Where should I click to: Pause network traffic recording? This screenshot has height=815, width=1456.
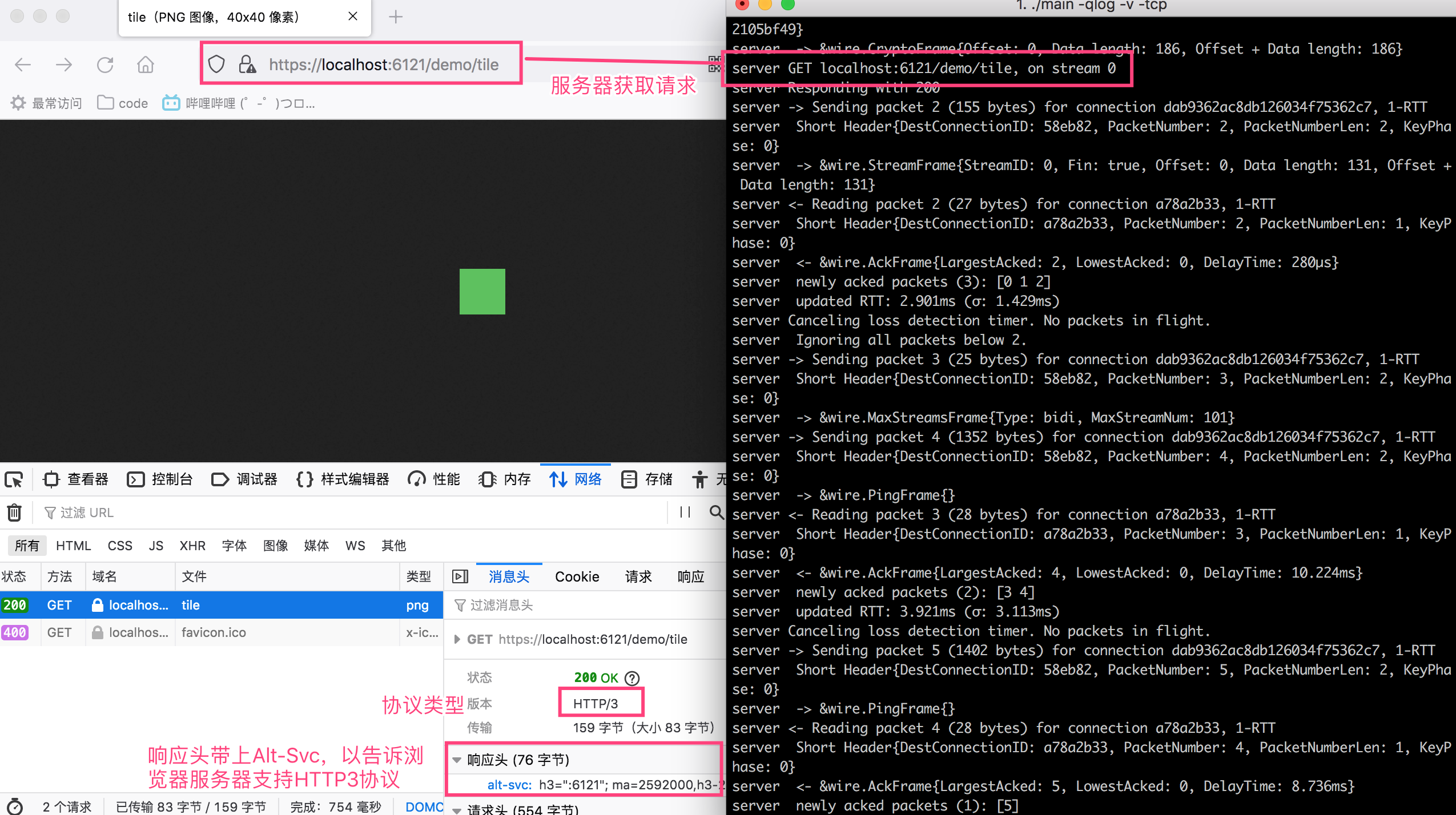(685, 512)
